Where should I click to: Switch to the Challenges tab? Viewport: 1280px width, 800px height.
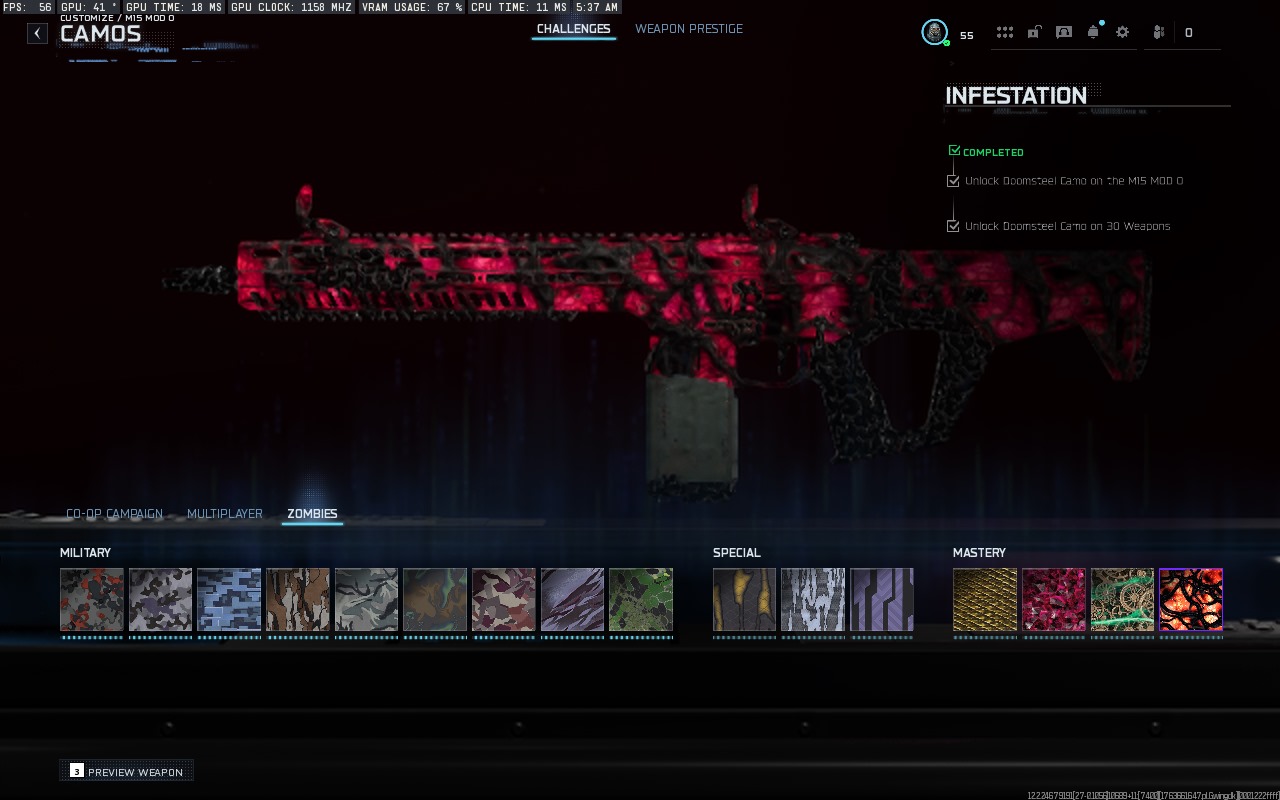(573, 29)
